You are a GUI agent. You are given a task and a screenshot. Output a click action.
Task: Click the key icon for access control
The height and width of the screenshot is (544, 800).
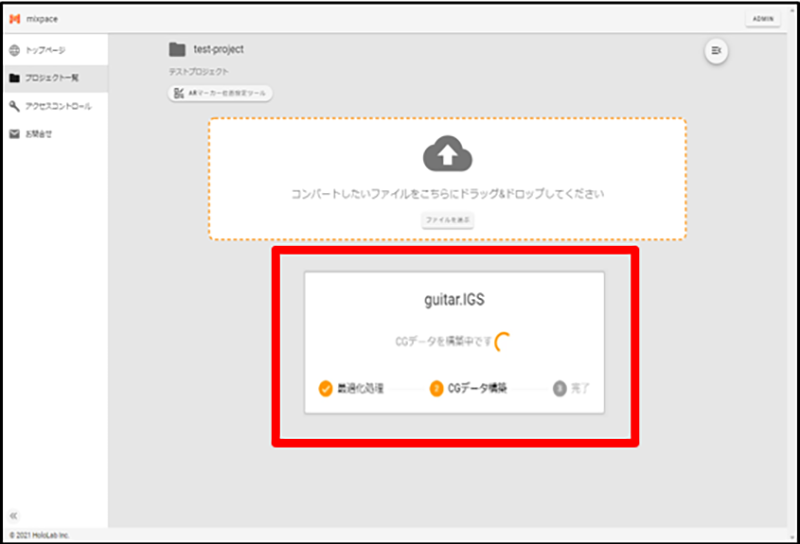pyautogui.click(x=14, y=106)
